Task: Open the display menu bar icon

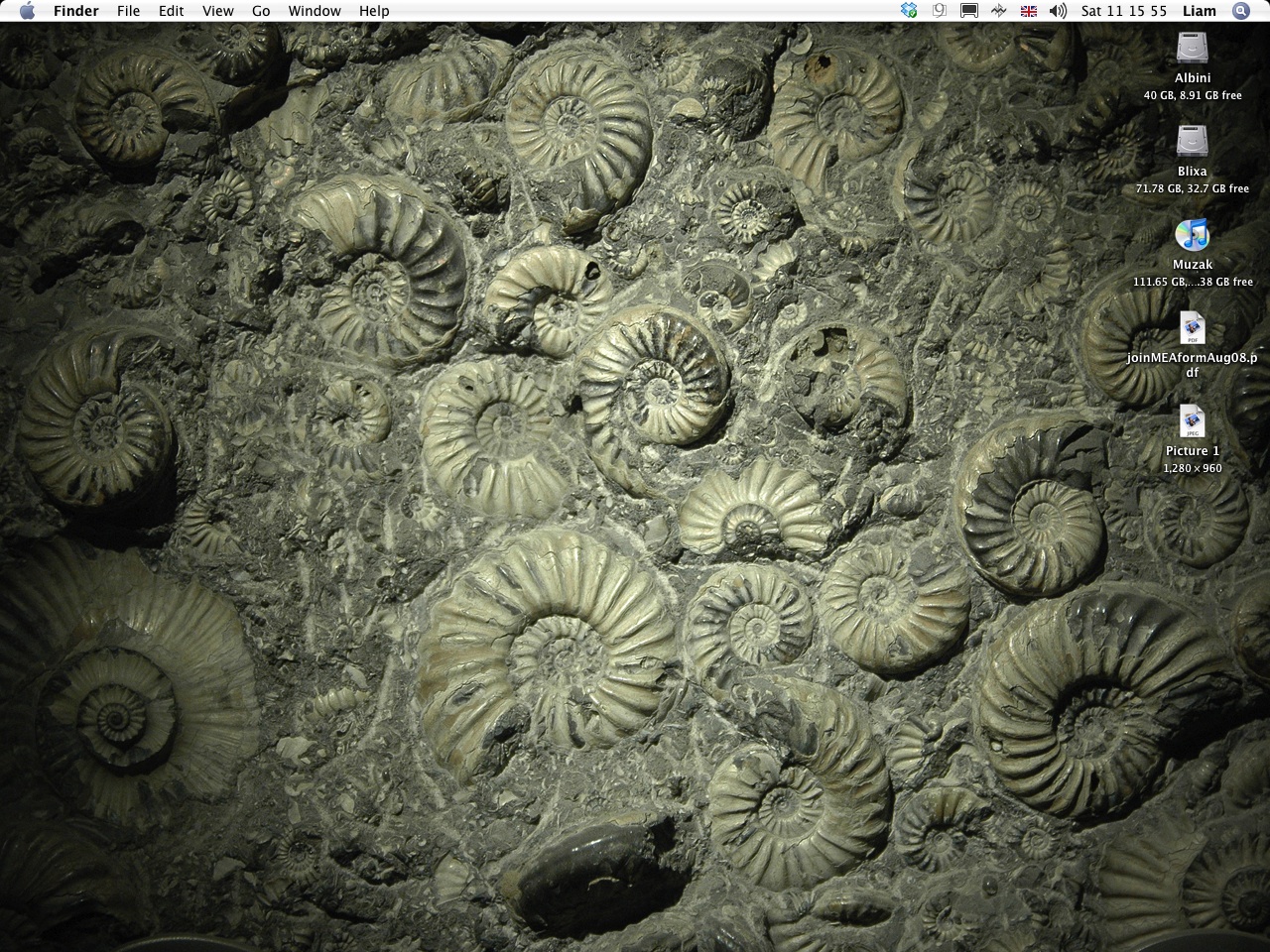Action: [x=969, y=11]
